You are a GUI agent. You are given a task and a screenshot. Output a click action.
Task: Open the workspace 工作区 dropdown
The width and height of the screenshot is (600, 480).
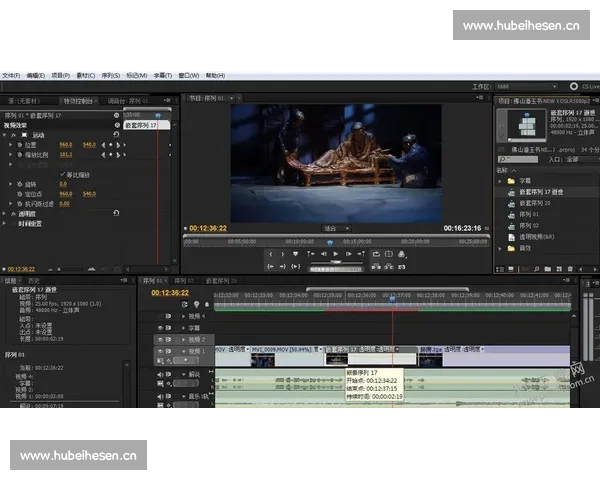[x=525, y=86]
